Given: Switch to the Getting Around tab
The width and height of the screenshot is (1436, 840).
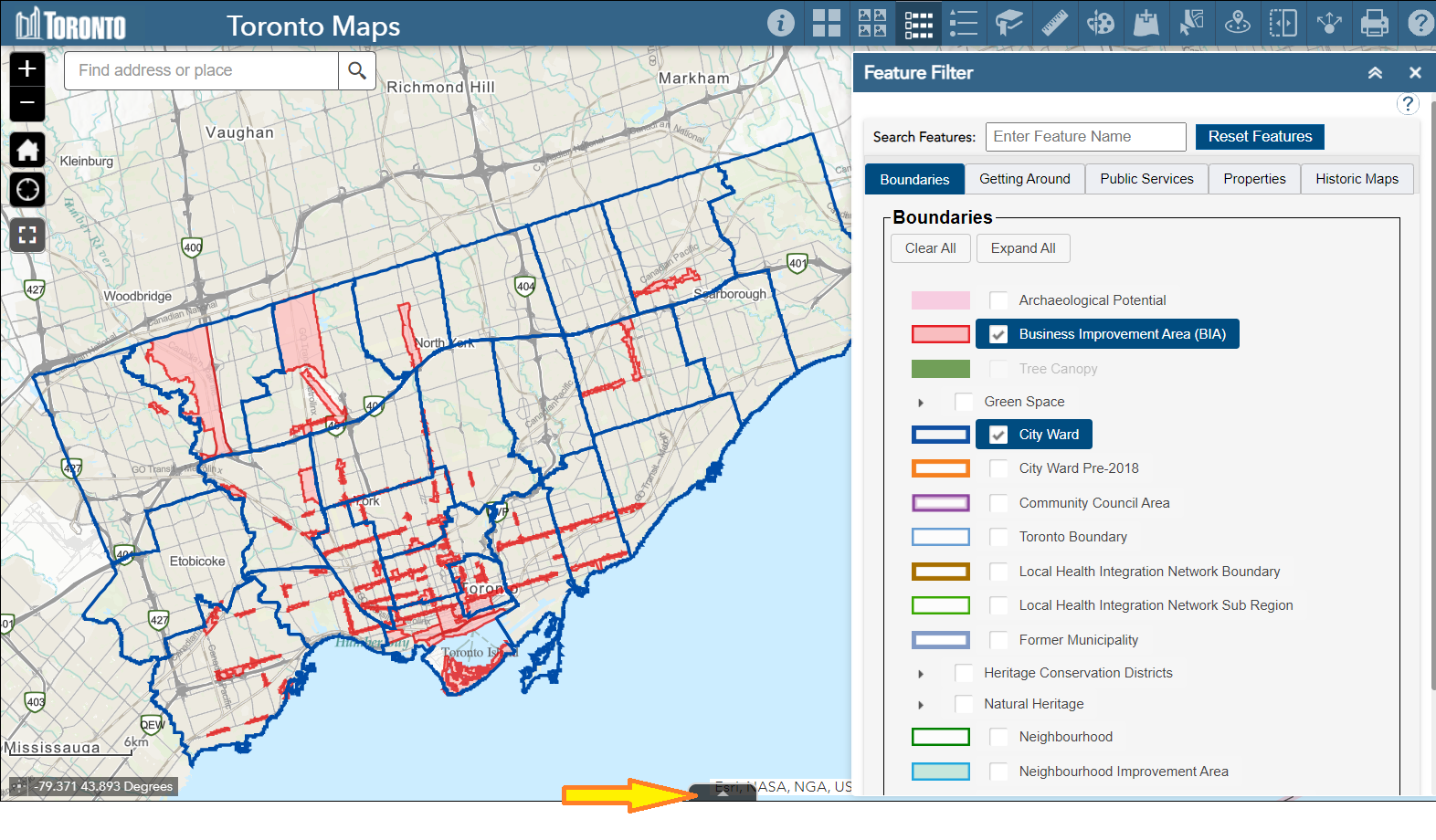Looking at the screenshot, I should coord(1024,179).
